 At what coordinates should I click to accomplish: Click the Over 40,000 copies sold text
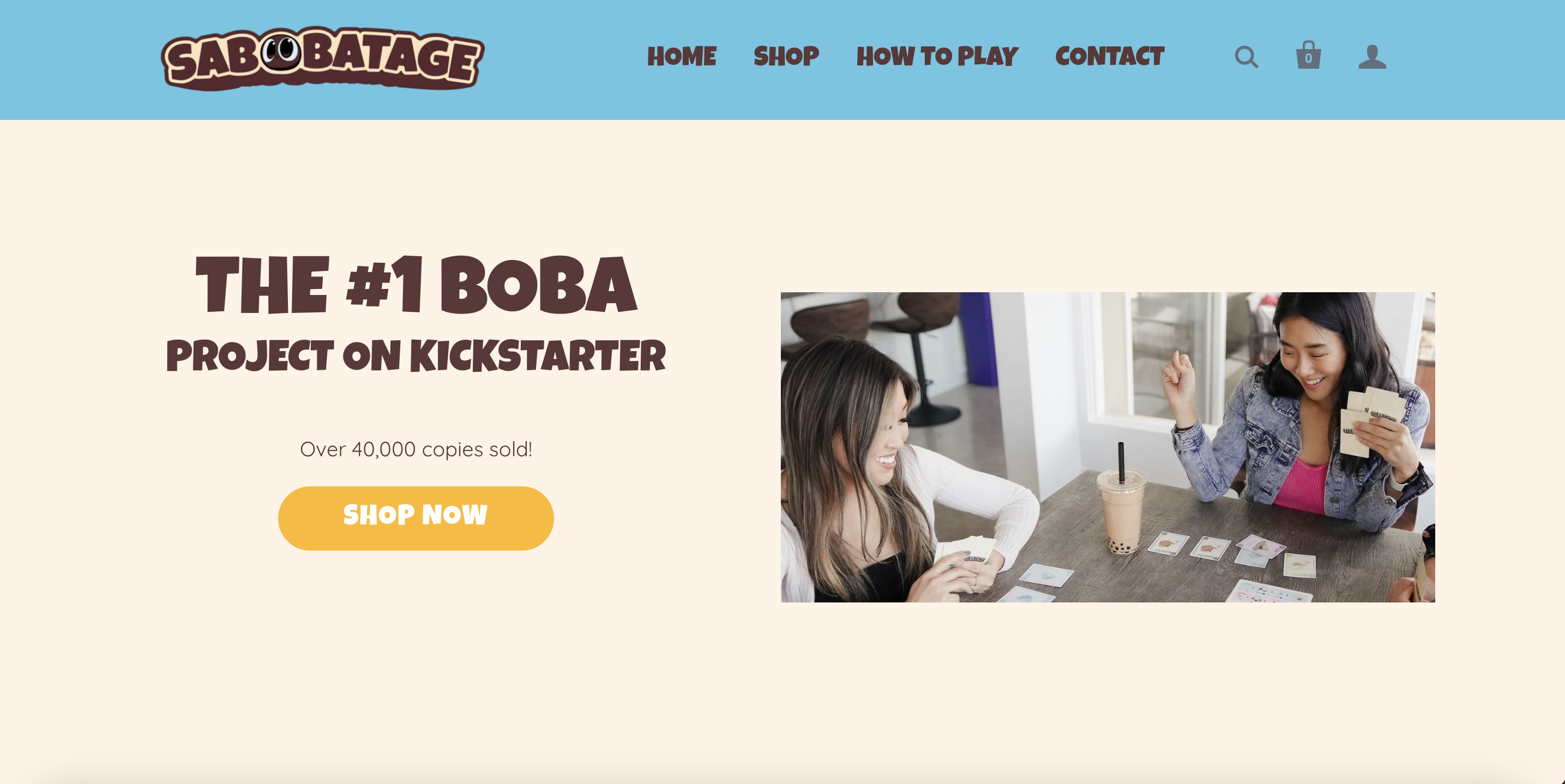416,449
